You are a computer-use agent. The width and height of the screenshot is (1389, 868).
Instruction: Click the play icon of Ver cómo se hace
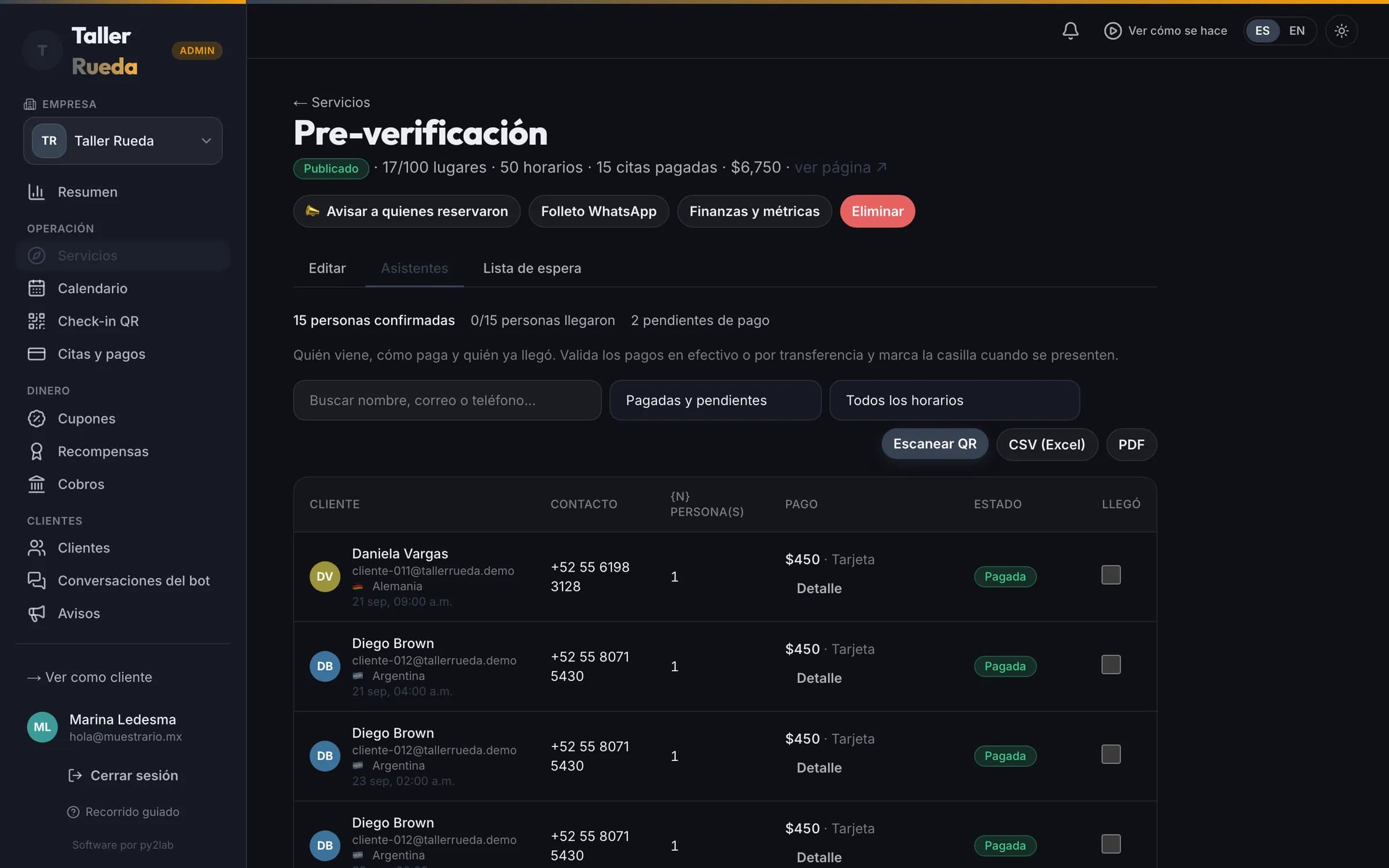point(1112,31)
